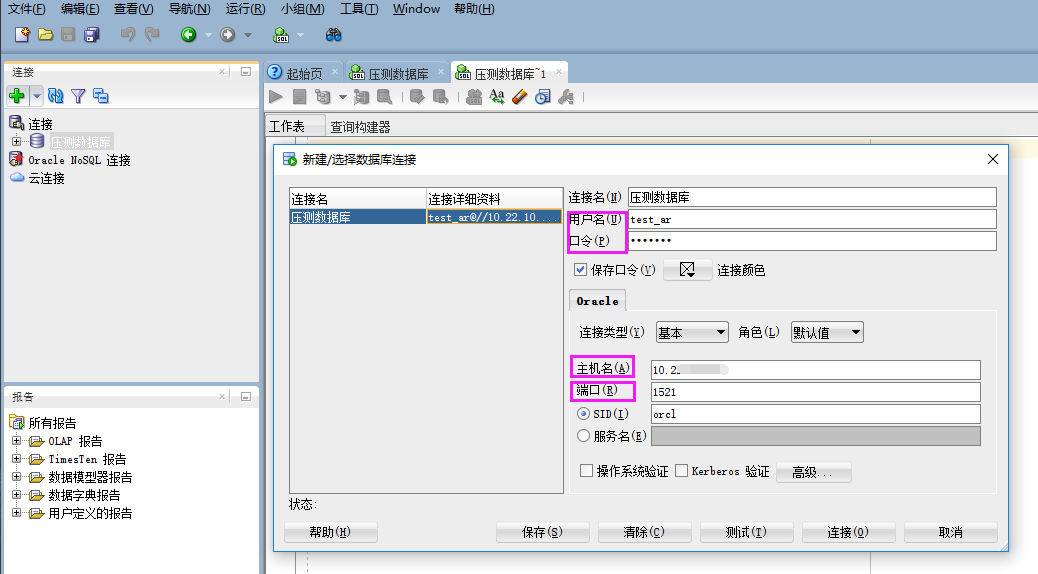This screenshot has width=1038, height=574.
Task: Click the green back navigation arrow
Action: pos(188,35)
